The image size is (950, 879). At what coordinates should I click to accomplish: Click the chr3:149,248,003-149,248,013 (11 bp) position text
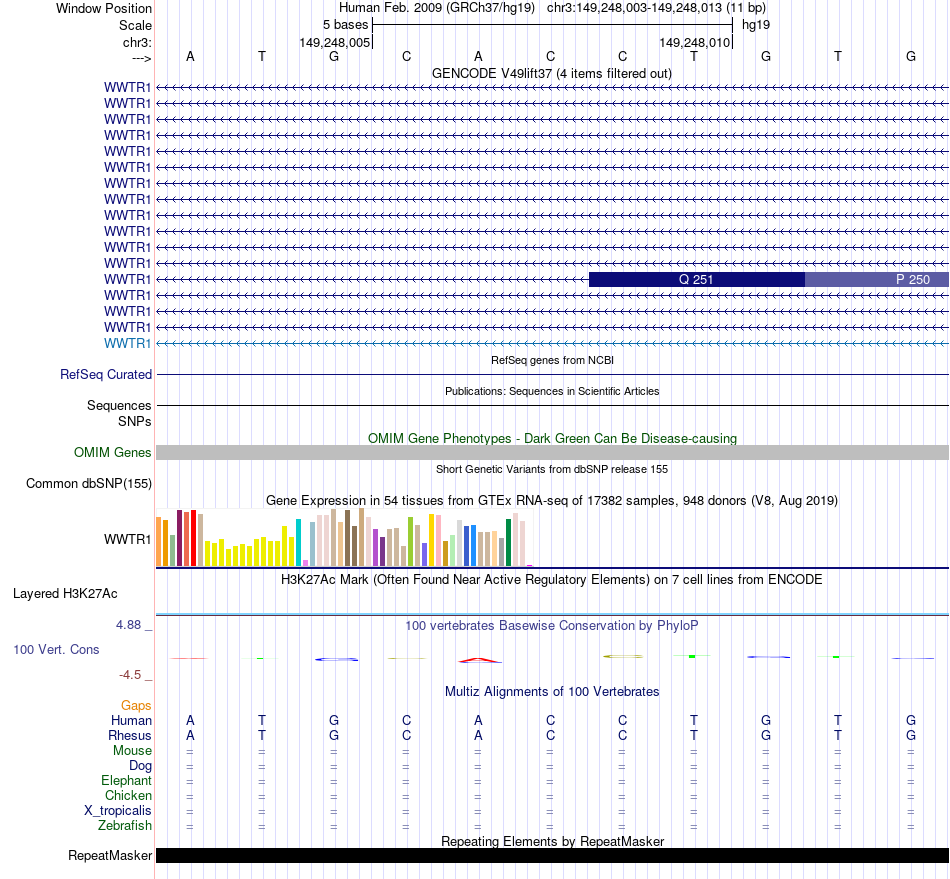click(x=656, y=8)
